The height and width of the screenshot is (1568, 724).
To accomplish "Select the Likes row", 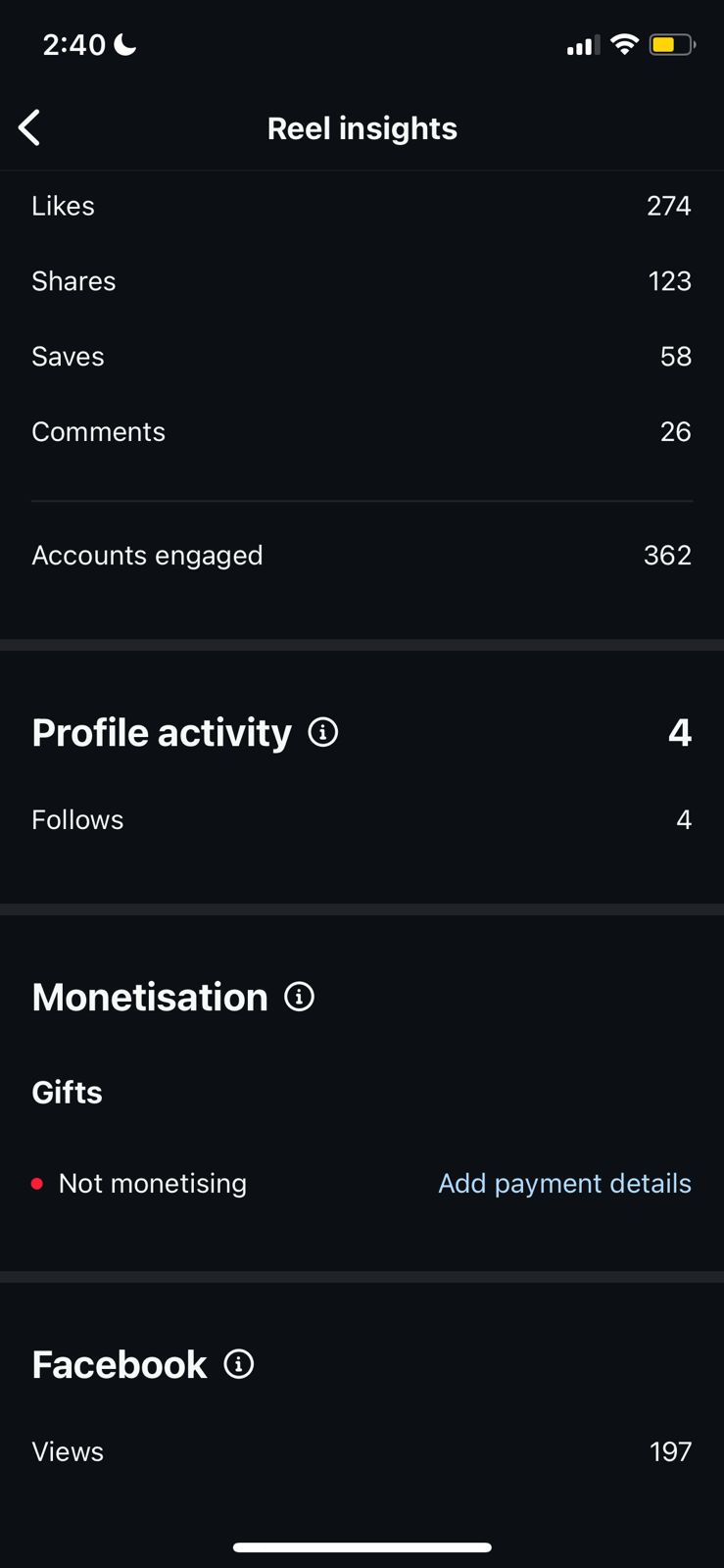I will [361, 206].
